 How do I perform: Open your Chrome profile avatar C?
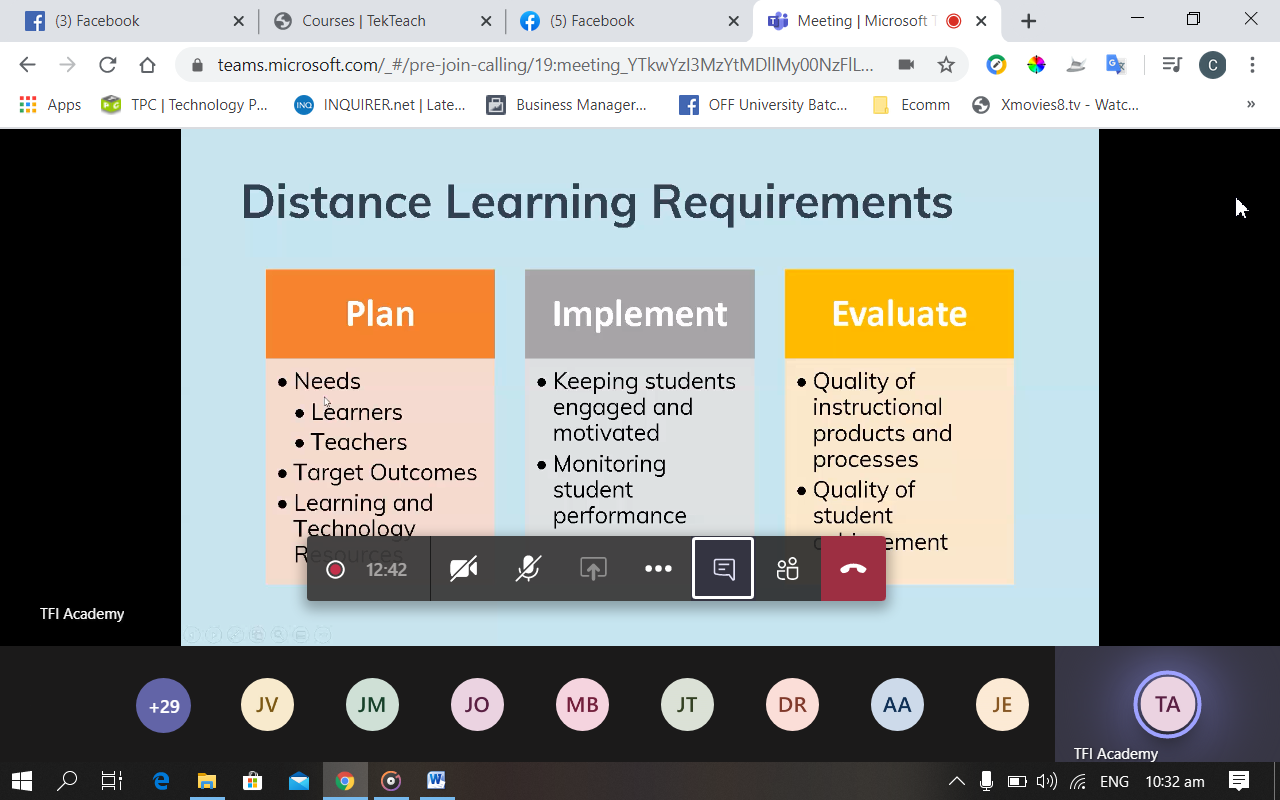click(1212, 64)
